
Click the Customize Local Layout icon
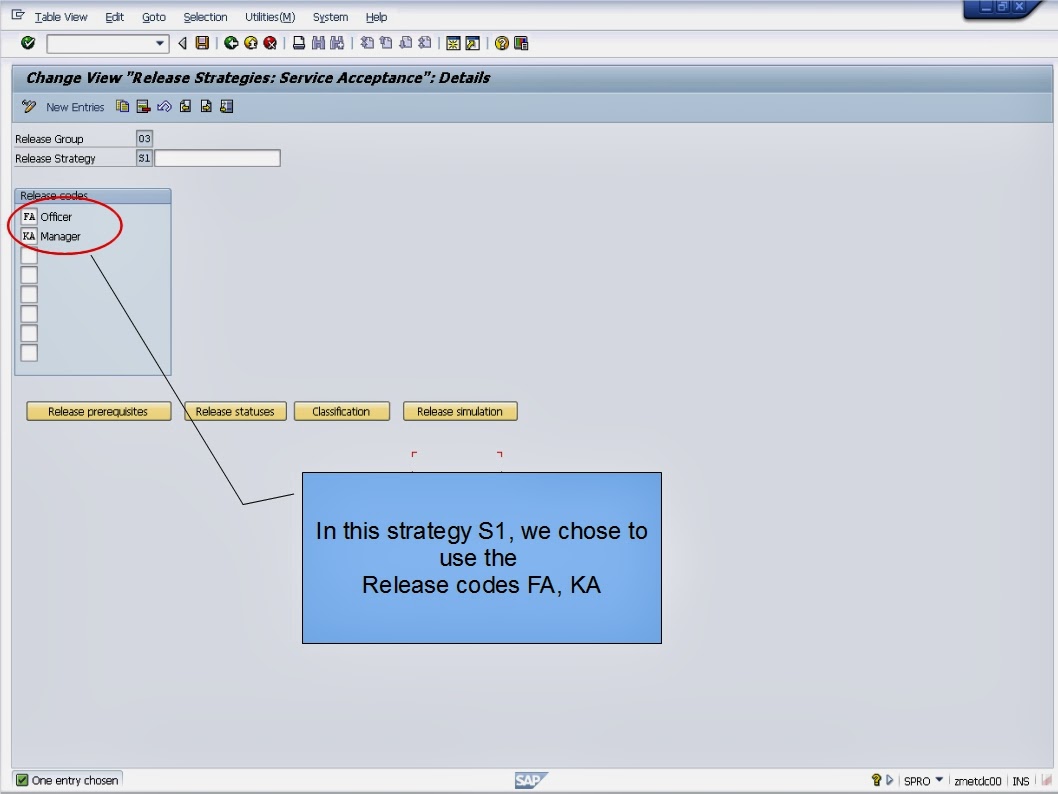(x=521, y=43)
